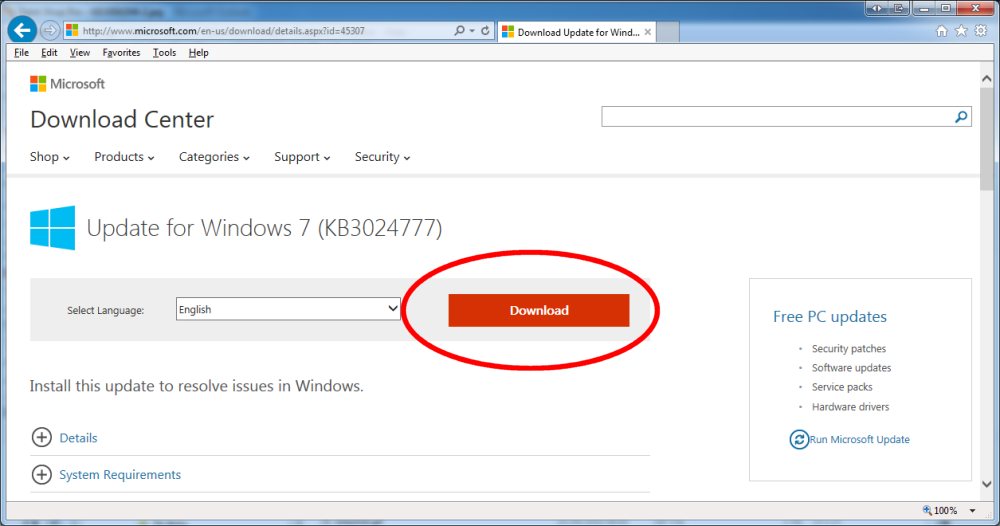Click the search magnifier in address bar
This screenshot has height=526, width=1000.
[459, 31]
